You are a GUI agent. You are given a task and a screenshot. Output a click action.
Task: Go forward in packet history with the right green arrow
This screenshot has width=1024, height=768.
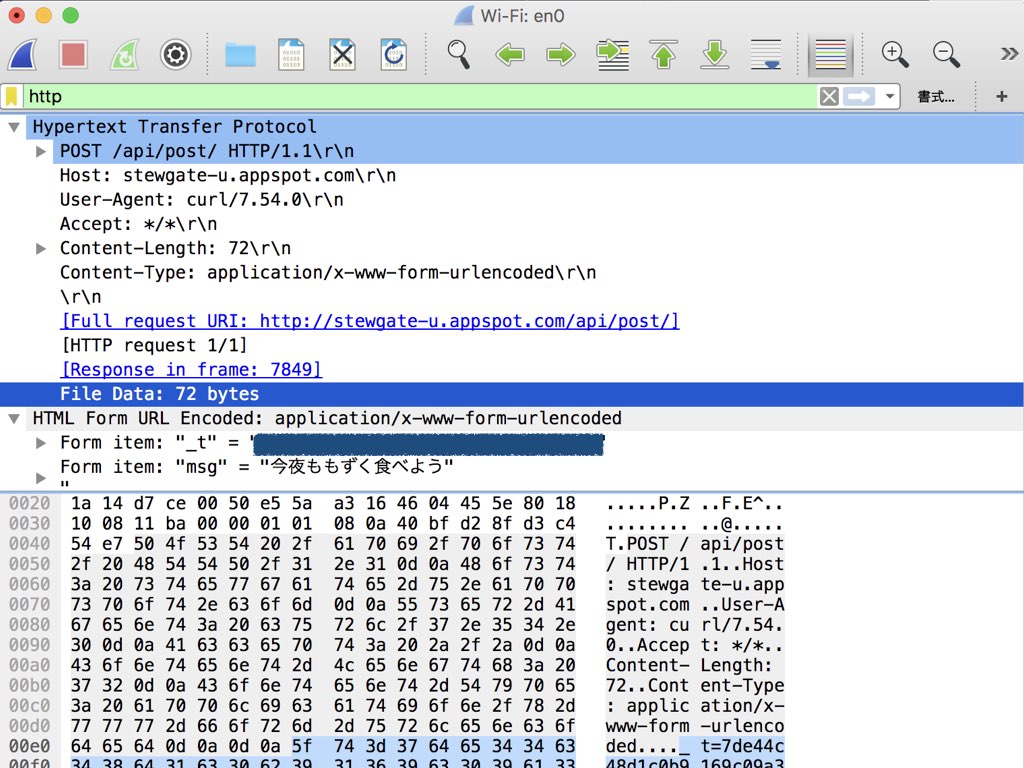(x=560, y=54)
